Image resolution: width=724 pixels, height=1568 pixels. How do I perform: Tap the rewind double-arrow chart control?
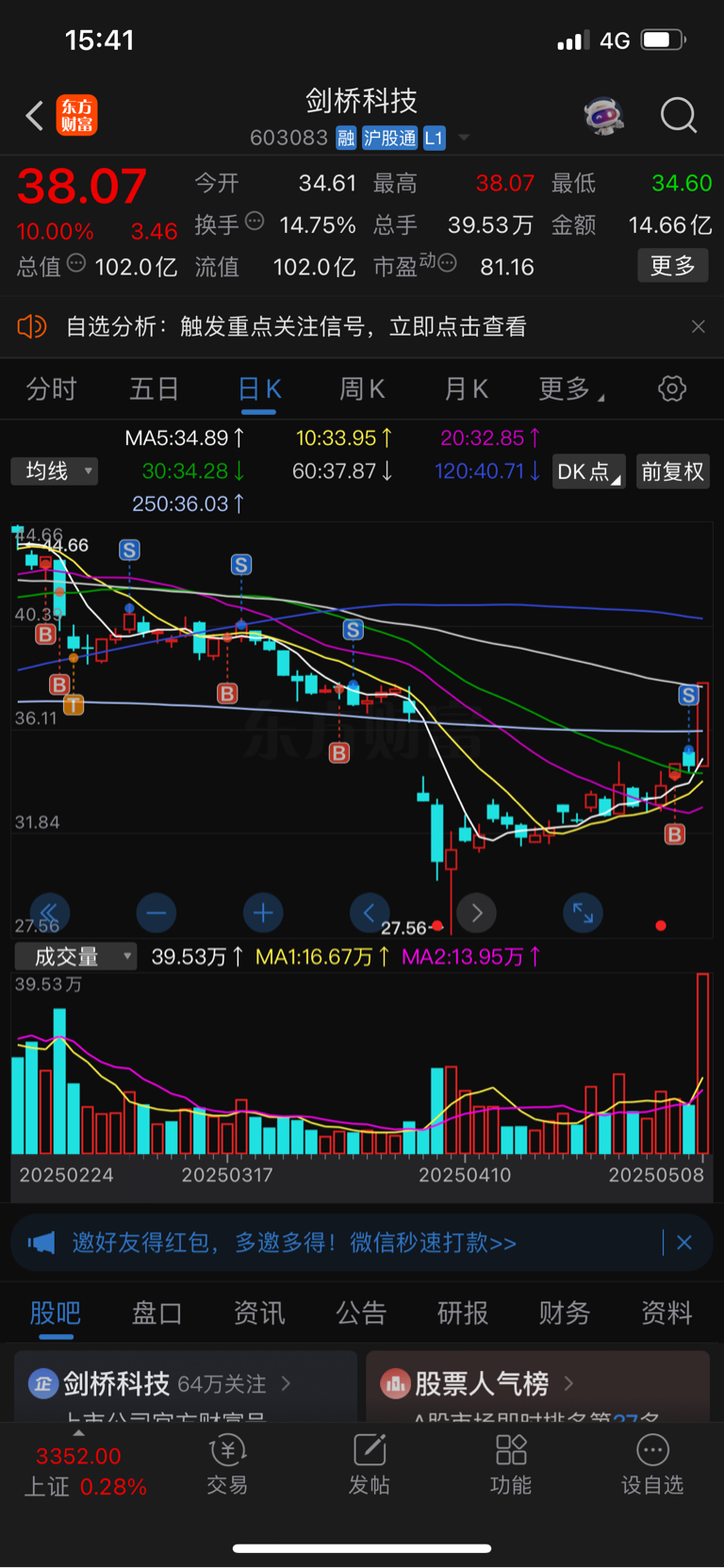coord(49,913)
